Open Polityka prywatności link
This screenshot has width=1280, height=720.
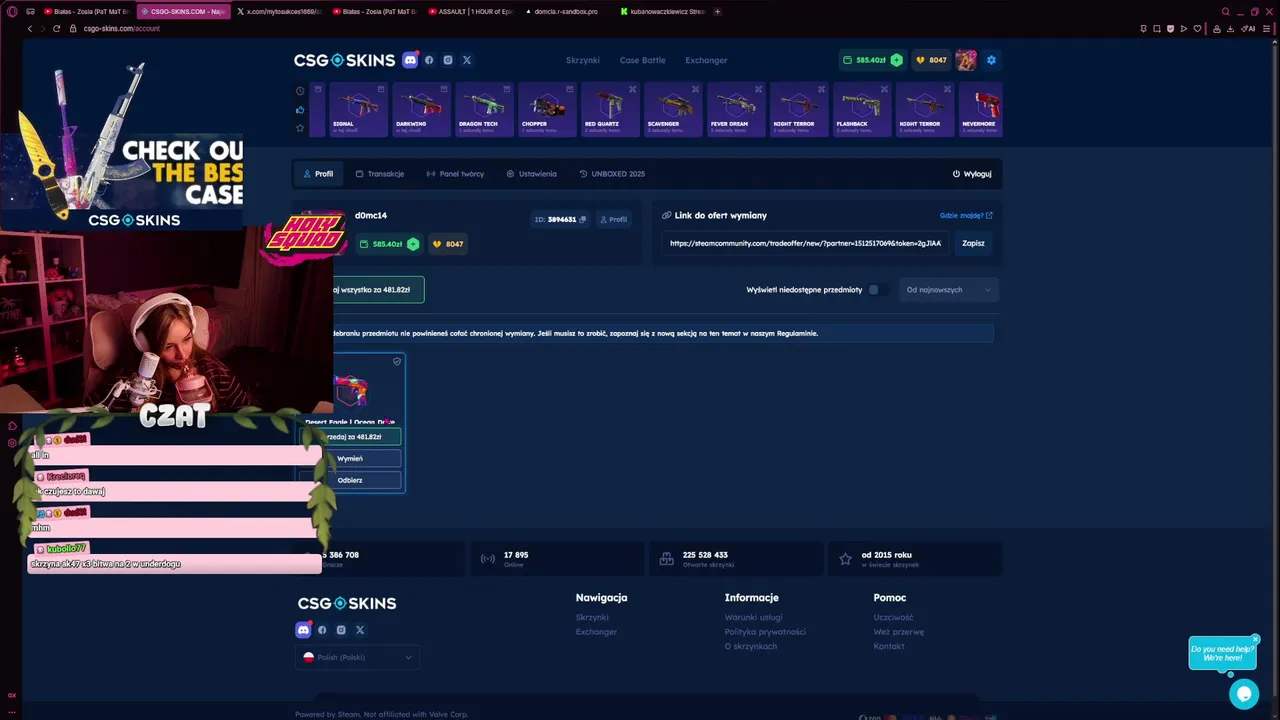coord(765,632)
